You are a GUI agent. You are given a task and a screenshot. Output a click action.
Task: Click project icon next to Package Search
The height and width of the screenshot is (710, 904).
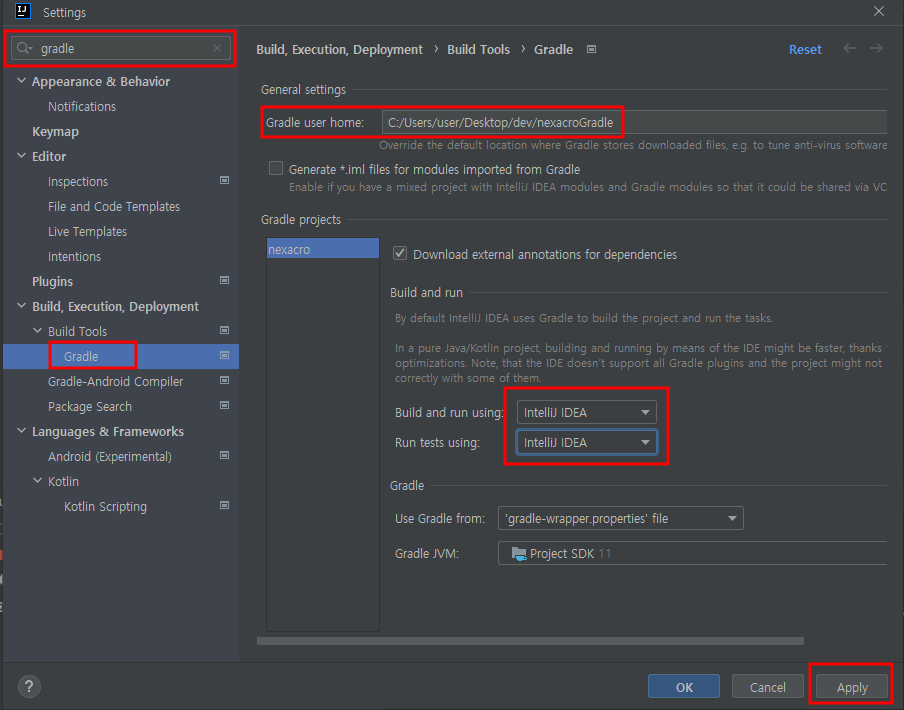click(225, 405)
